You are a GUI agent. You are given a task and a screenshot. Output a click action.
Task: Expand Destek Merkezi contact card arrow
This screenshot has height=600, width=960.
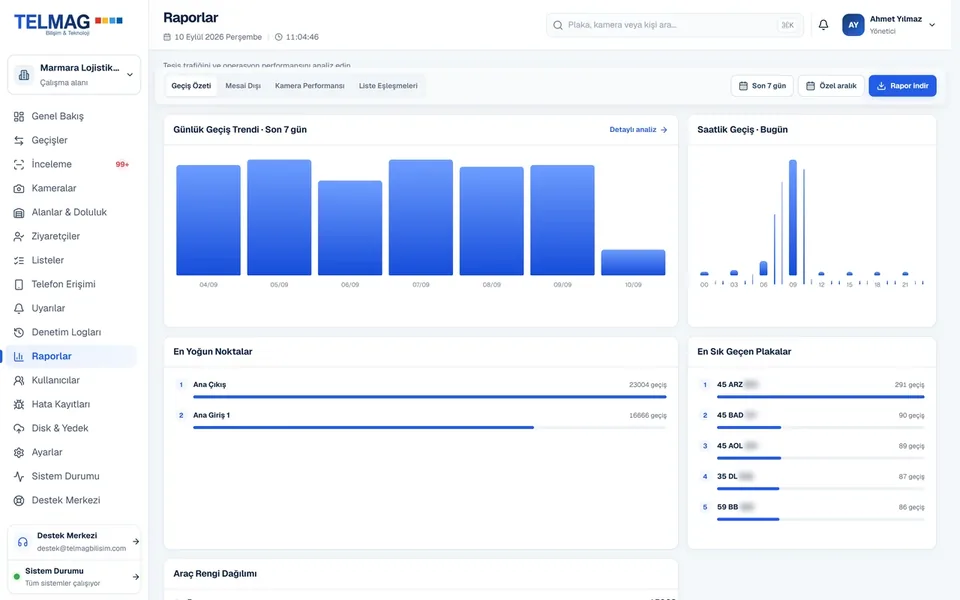(136, 541)
